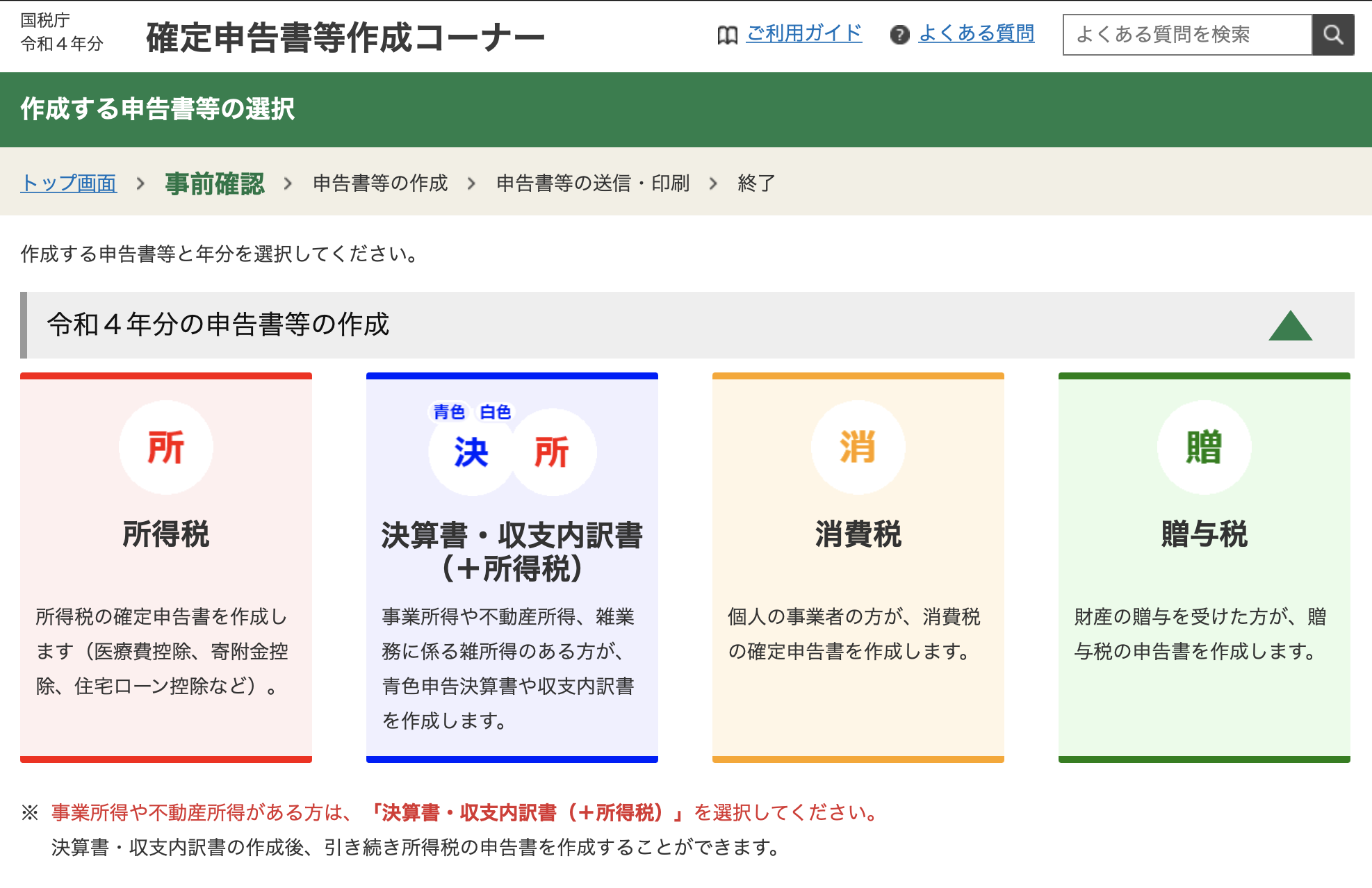Screen dimensions: 1372x888
Task: Focus the よくある質問を検索 search field
Action: pyautogui.click(x=1187, y=35)
